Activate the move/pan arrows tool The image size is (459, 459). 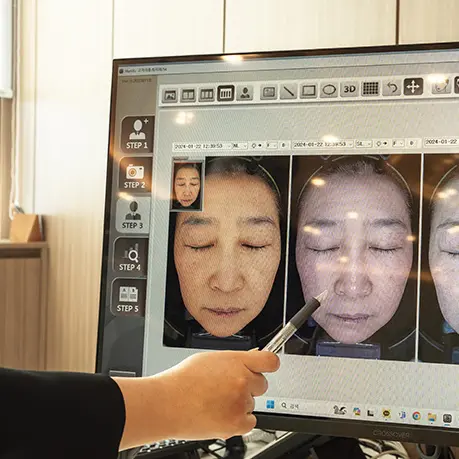(x=413, y=87)
